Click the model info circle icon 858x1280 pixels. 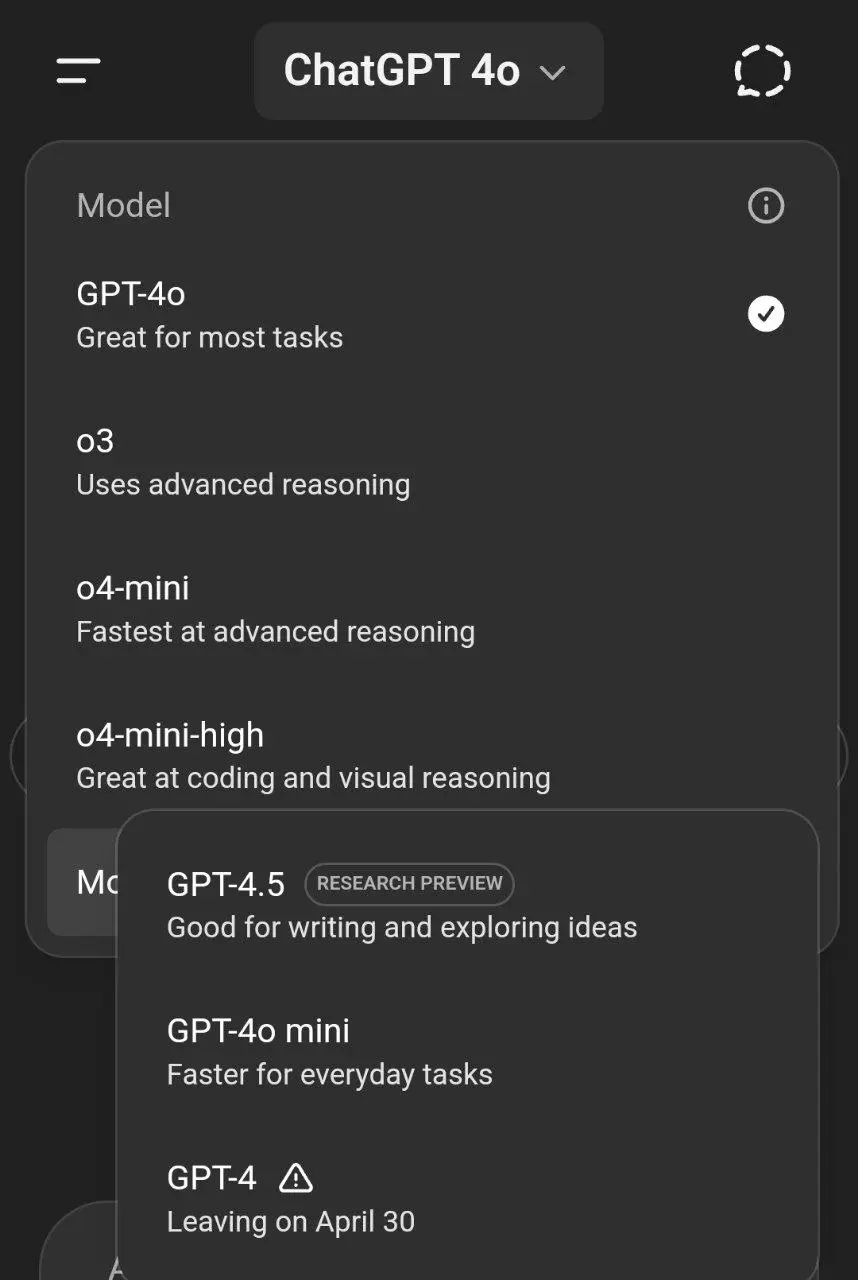click(766, 206)
